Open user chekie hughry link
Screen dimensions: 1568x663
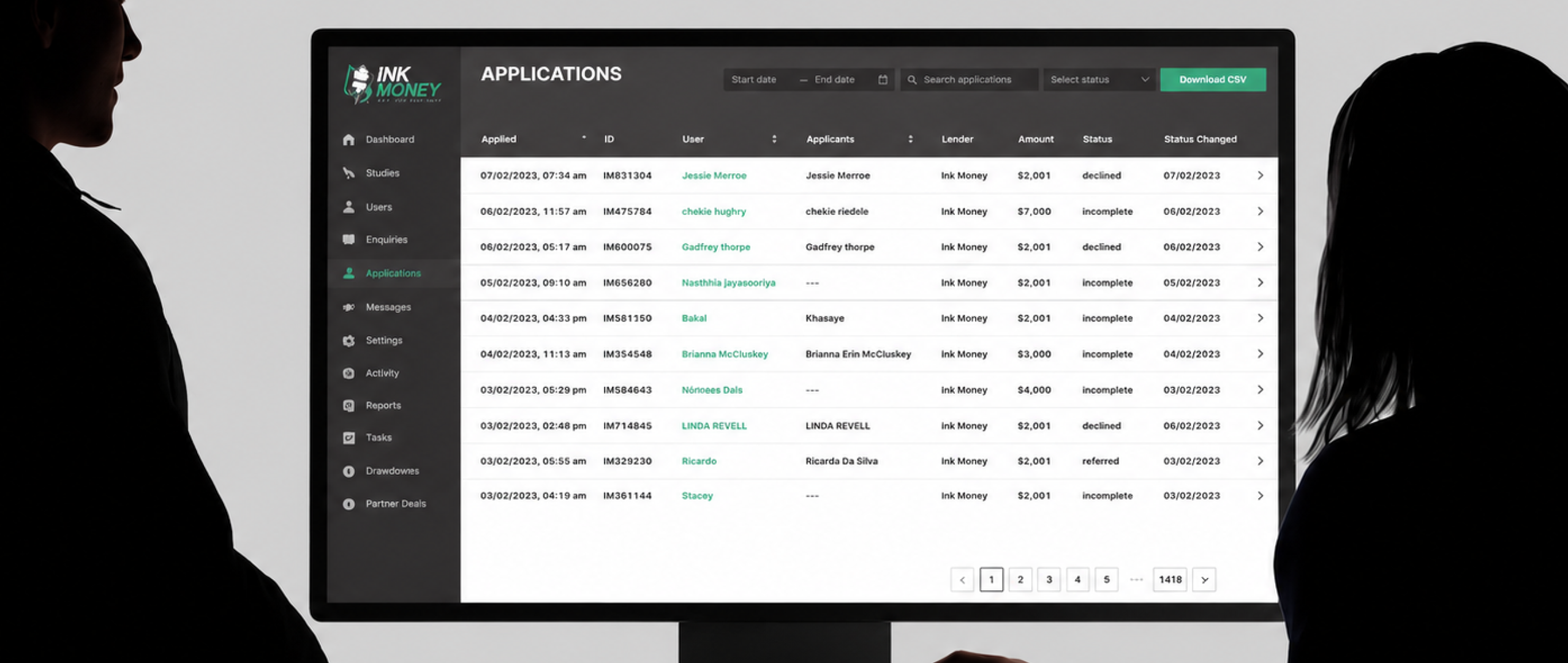714,211
